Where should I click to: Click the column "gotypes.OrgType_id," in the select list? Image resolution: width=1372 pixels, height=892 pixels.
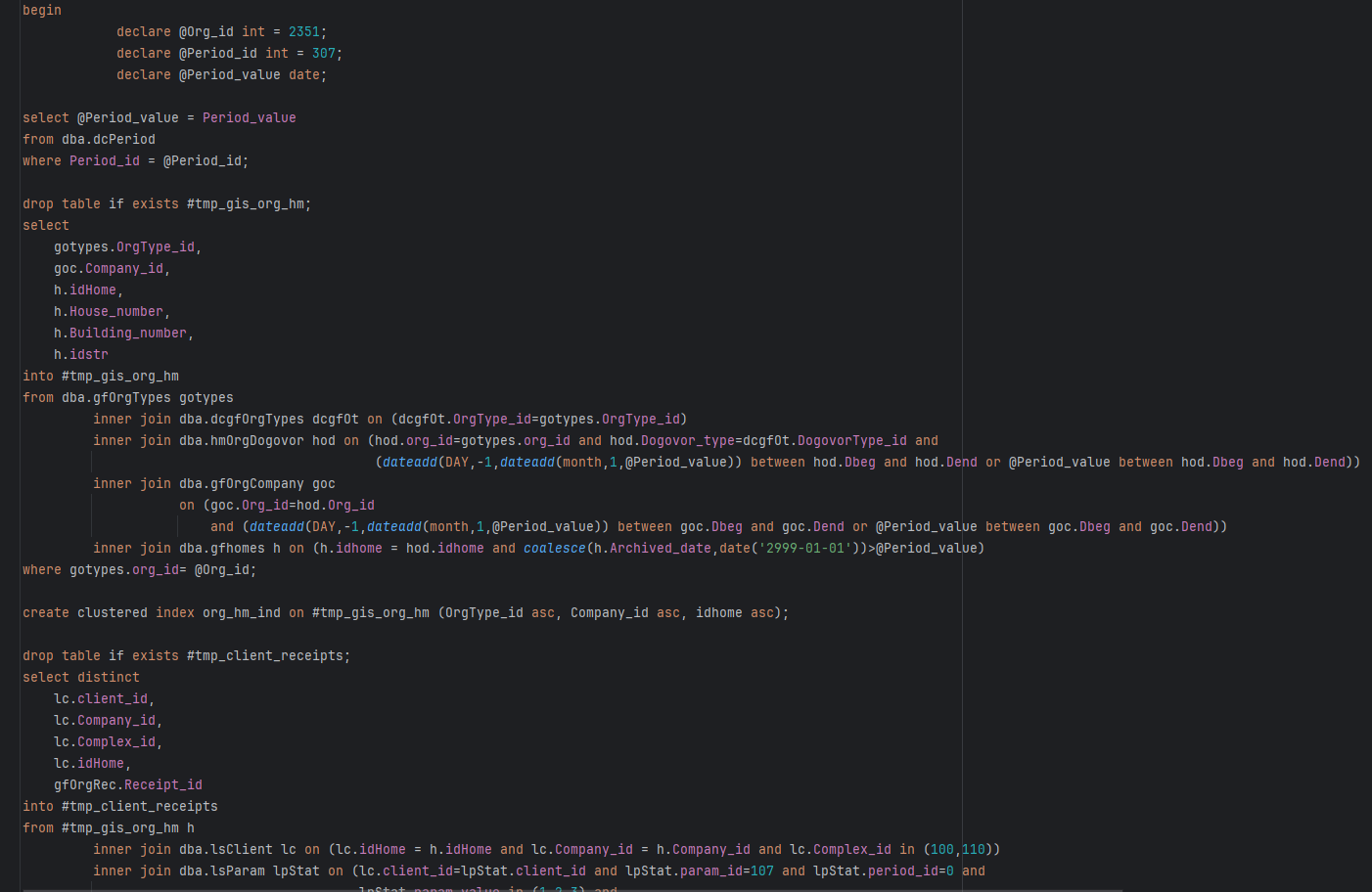coord(128,247)
